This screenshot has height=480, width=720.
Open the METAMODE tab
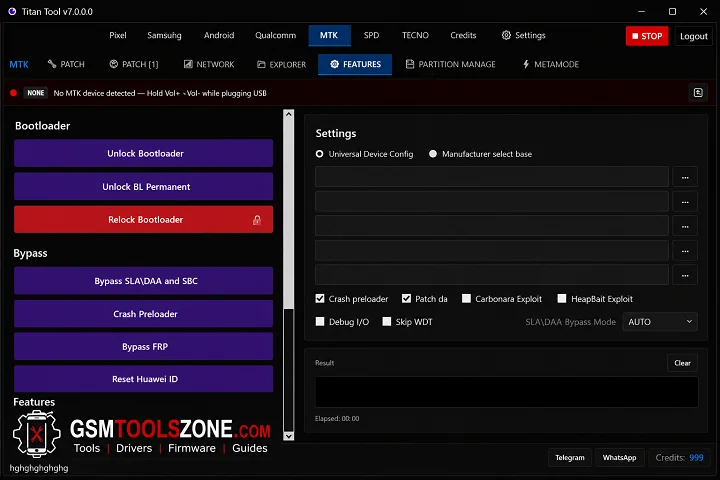551,64
